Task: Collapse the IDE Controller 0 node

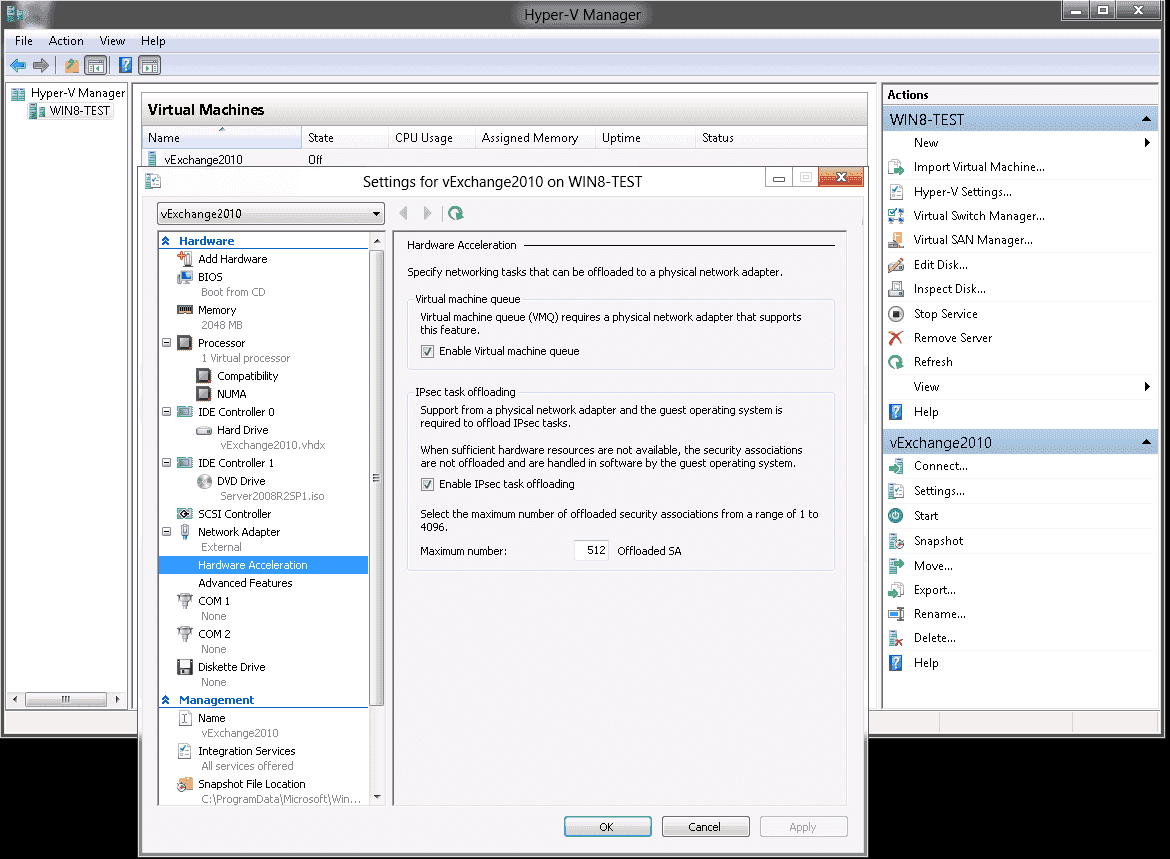Action: coord(166,412)
